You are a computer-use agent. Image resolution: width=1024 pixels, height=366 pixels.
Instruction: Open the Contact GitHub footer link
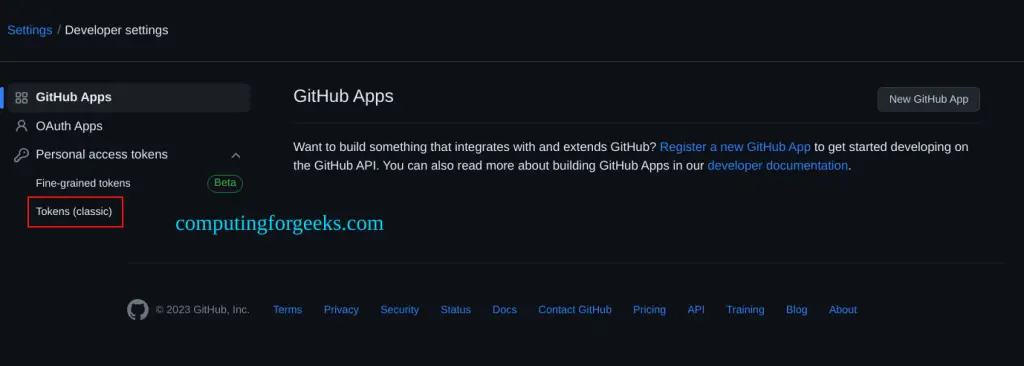575,310
